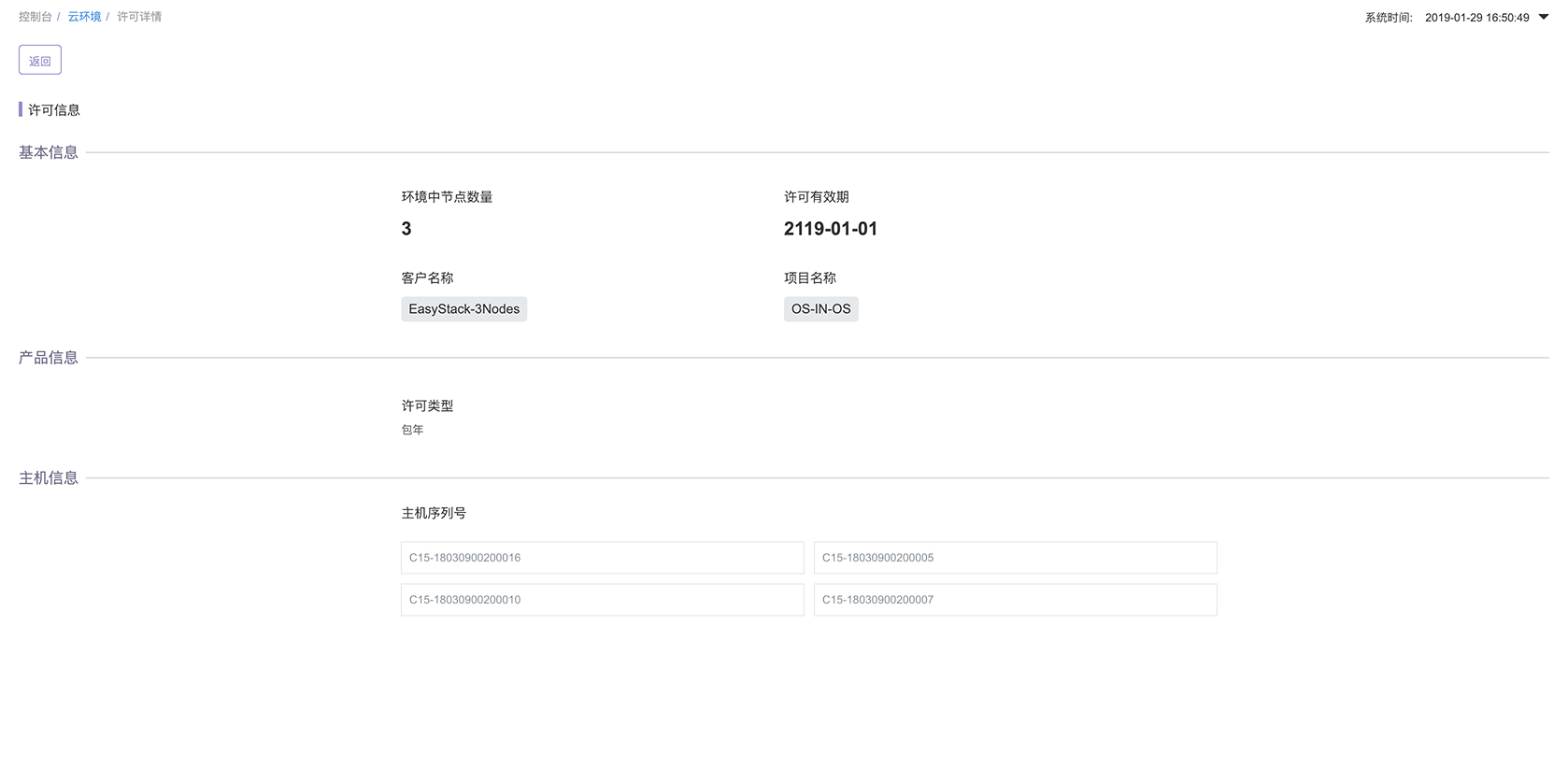
Task: Go to 控制台 in the breadcrumb
Action: (36, 17)
